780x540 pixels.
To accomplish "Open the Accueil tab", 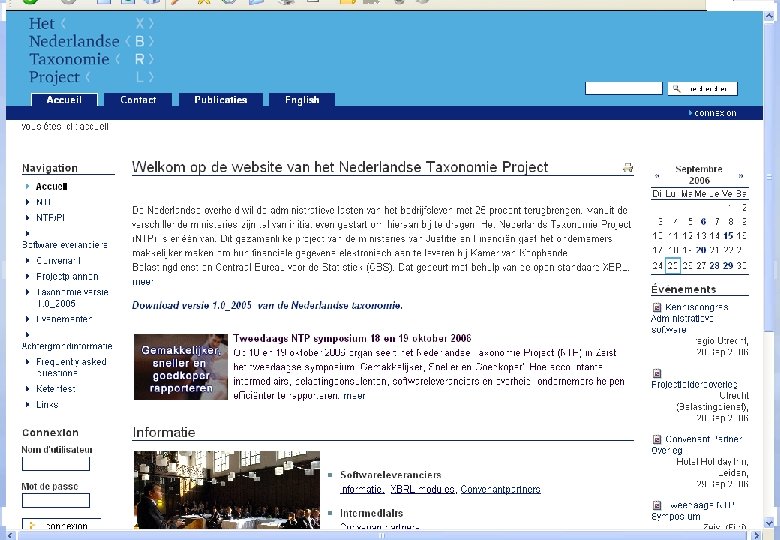I will click(x=64, y=100).
